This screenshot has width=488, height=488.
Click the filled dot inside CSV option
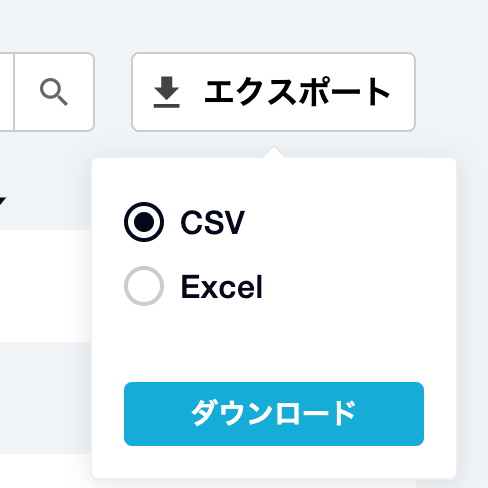pos(144,222)
